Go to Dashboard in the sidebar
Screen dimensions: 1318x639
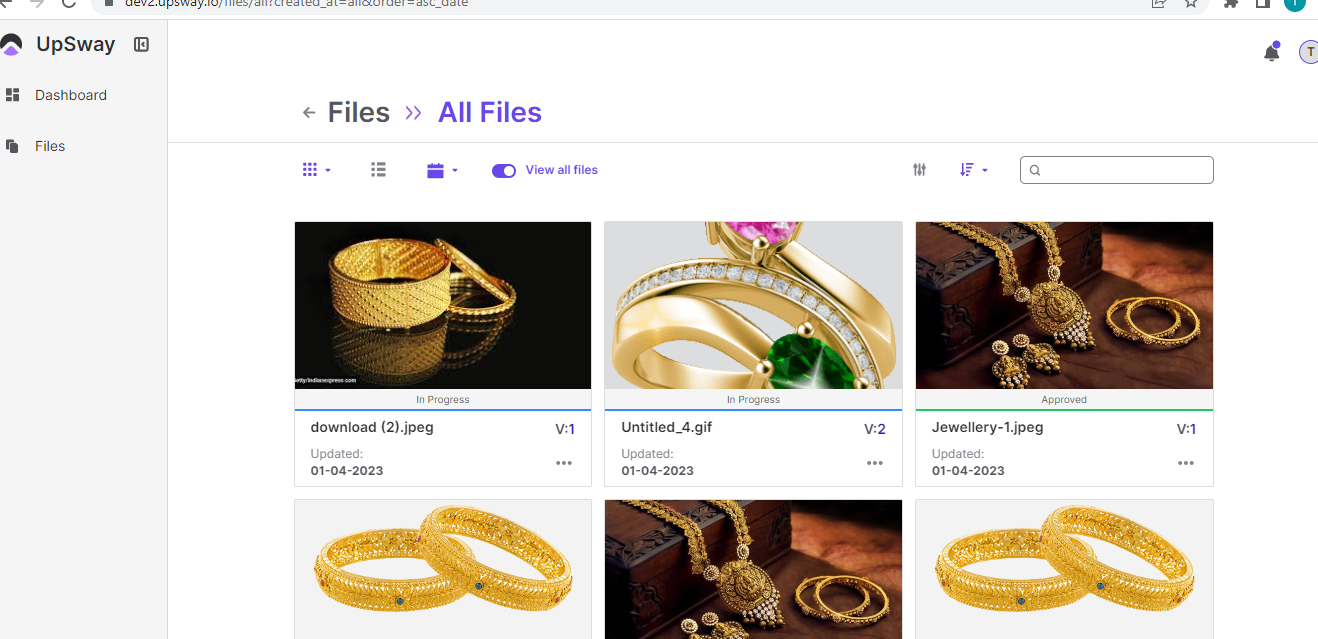[70, 95]
